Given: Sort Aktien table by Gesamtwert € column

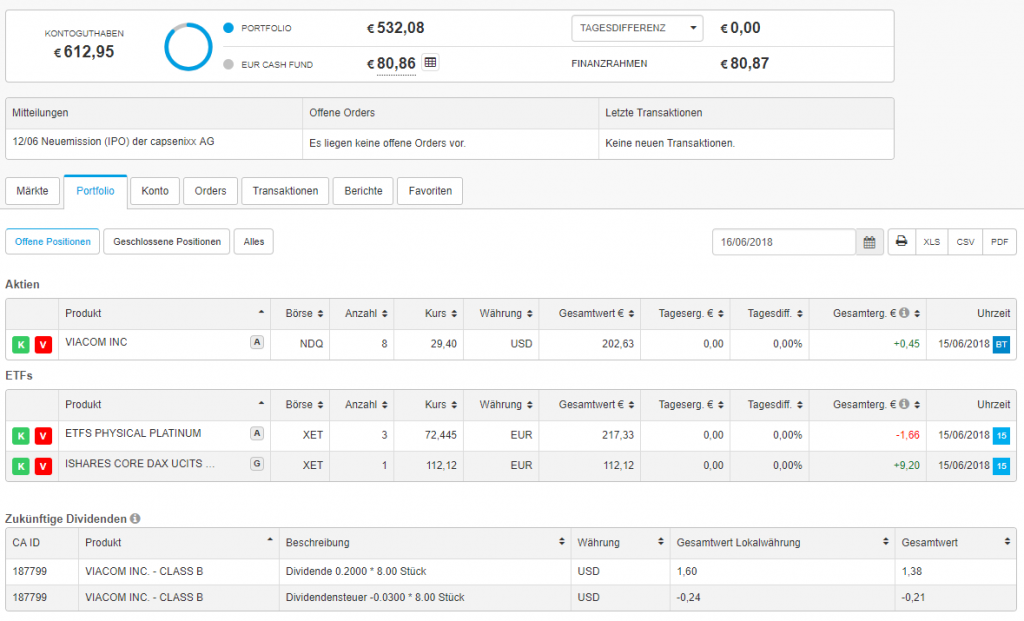Looking at the screenshot, I should tap(590, 314).
